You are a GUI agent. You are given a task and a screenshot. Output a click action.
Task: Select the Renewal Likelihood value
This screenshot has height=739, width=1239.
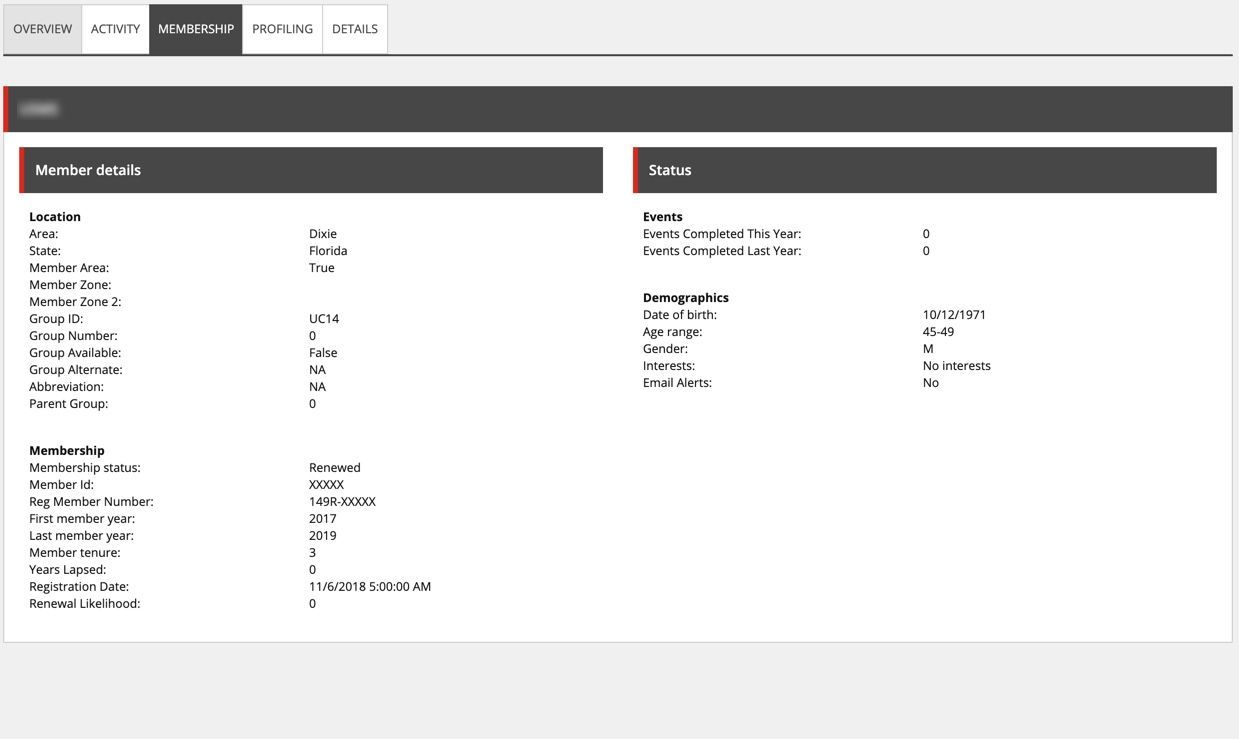312,603
